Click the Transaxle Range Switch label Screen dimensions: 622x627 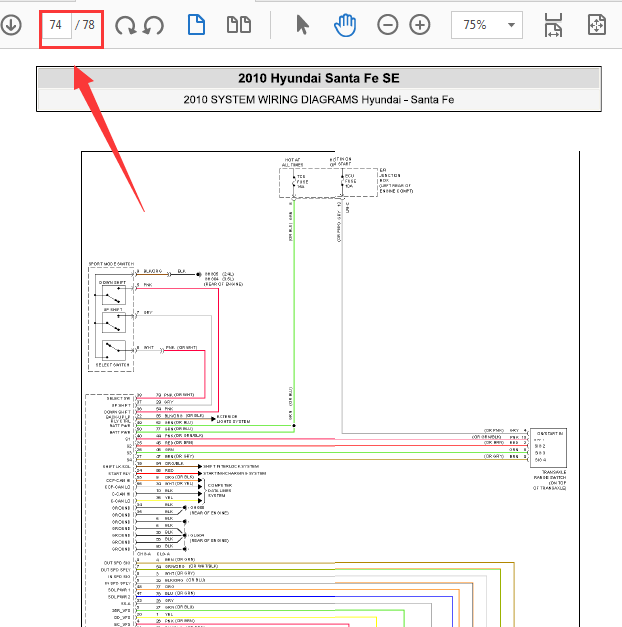coord(550,480)
